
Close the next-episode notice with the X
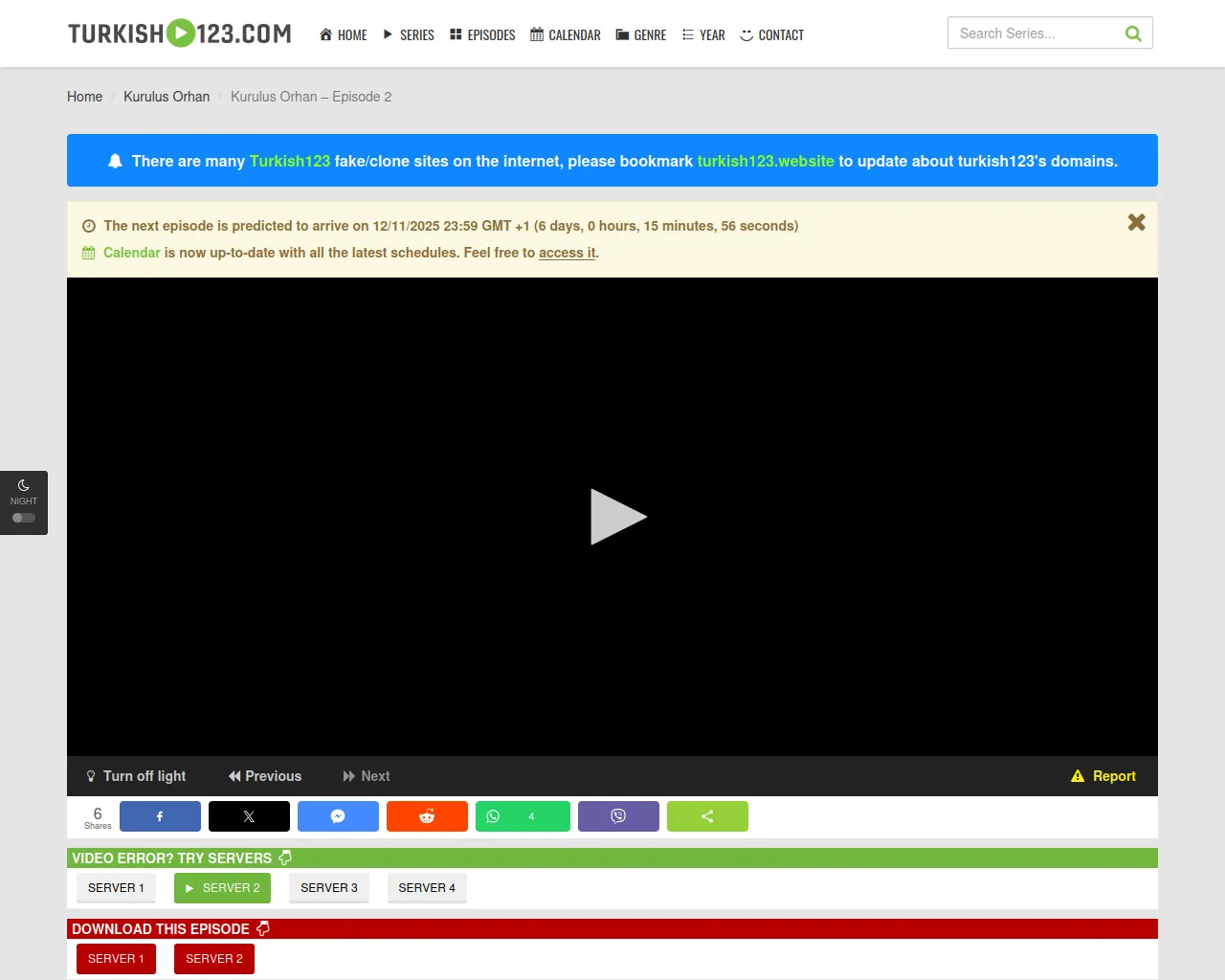pos(1136,222)
